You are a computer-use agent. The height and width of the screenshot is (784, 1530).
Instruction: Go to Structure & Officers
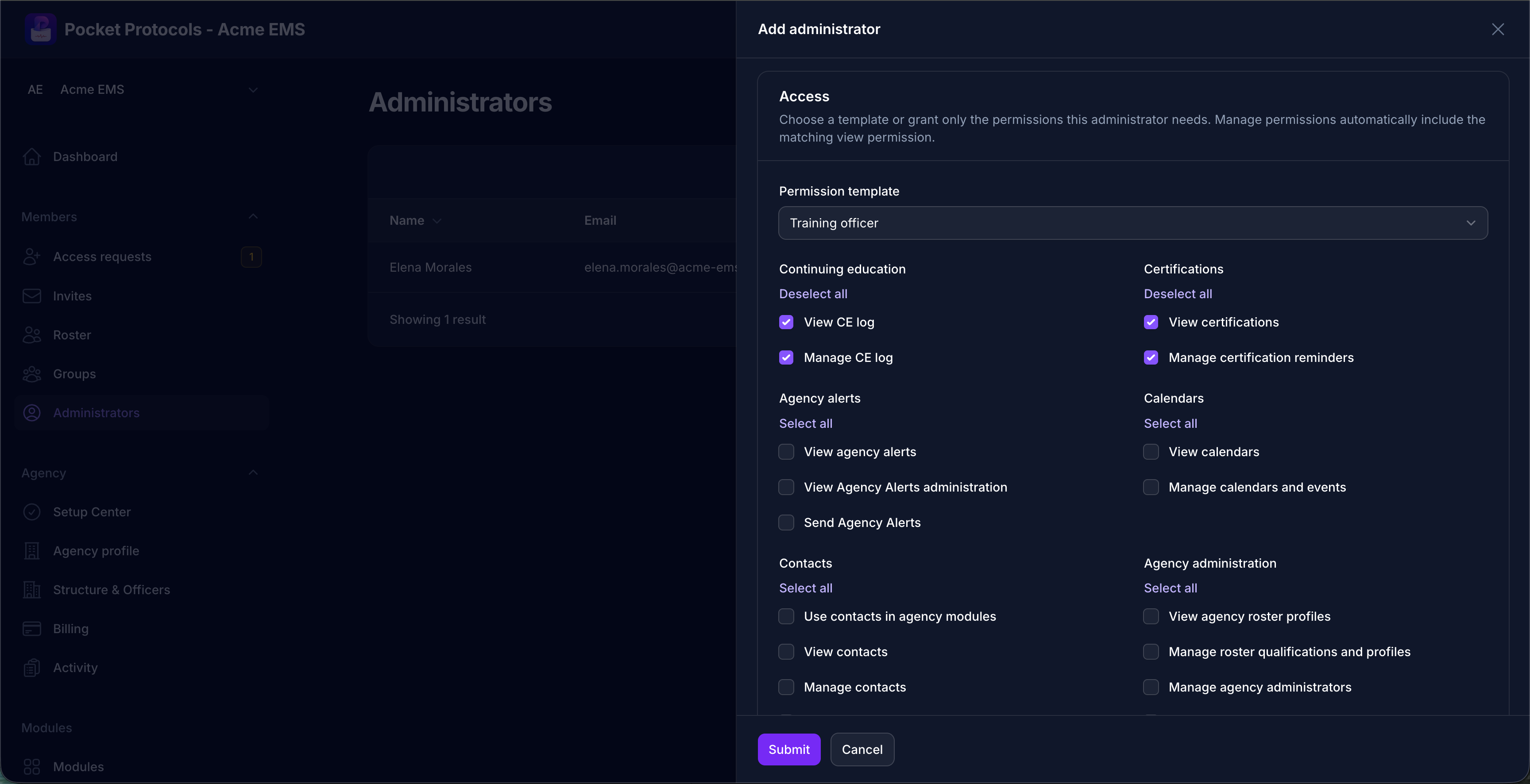coord(142,589)
